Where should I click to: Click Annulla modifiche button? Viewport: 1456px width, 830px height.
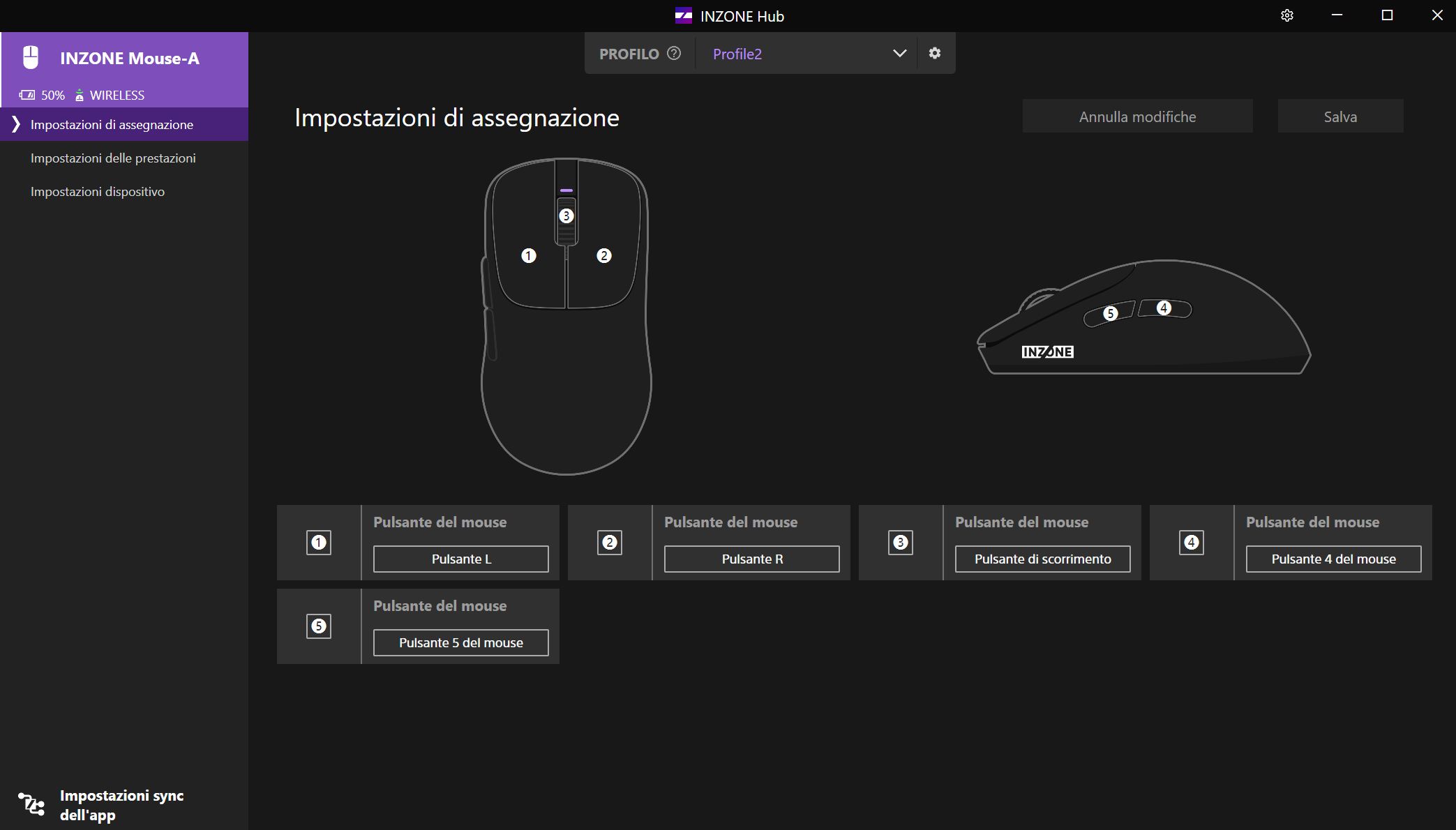point(1137,116)
